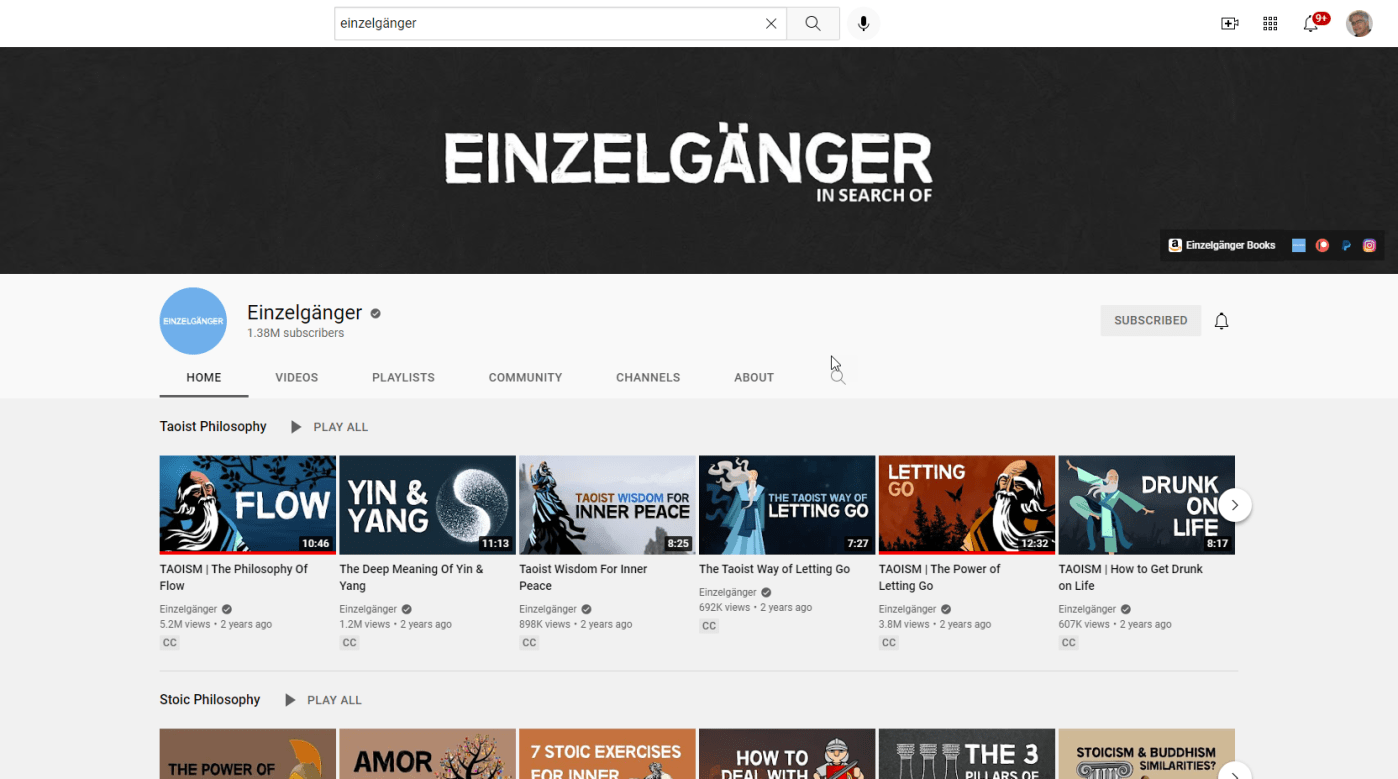
Task: Show more Taoist Philosophy videos with next arrow
Action: coord(1235,505)
